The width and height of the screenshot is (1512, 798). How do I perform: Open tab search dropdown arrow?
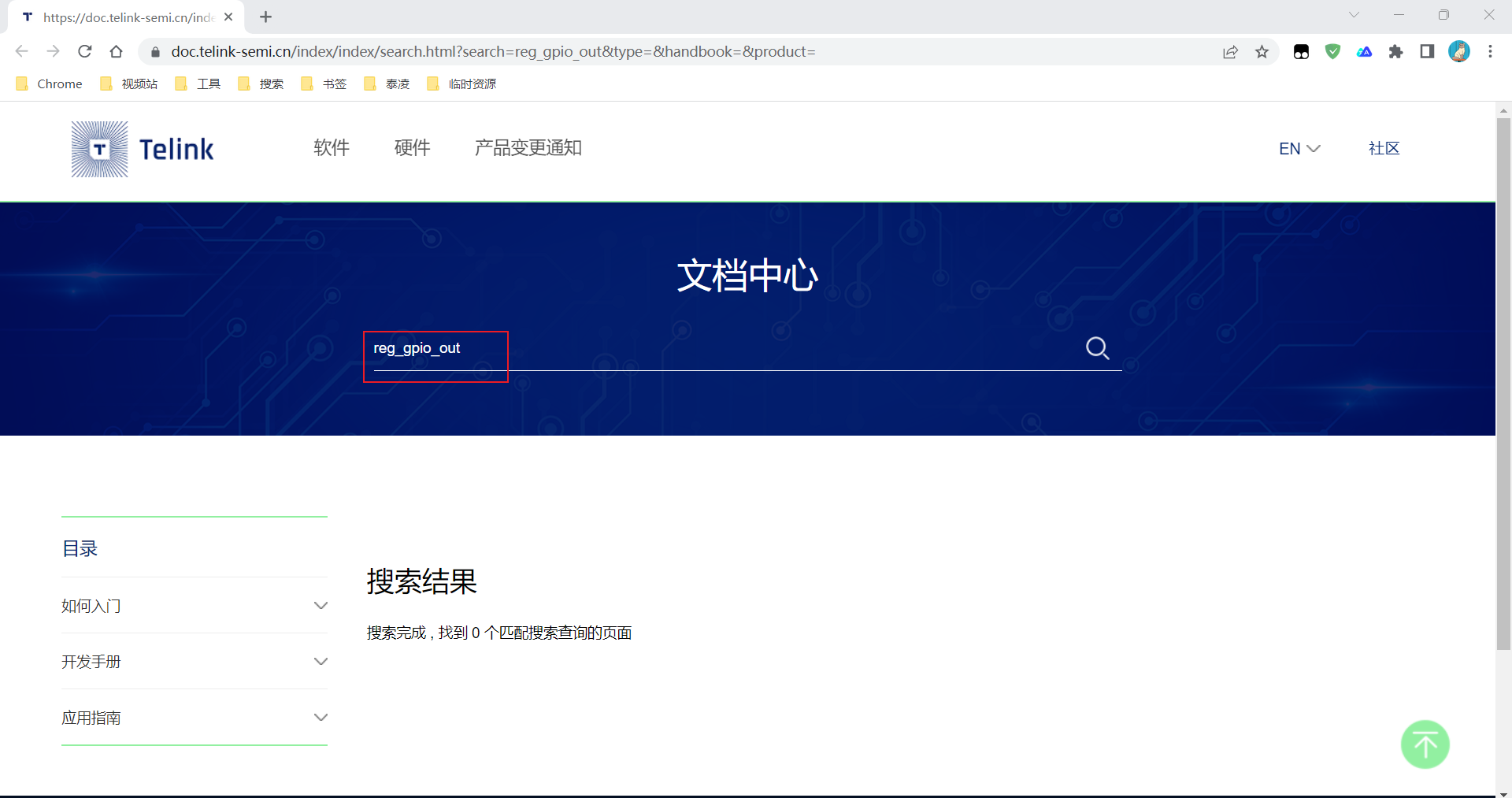pos(1354,15)
